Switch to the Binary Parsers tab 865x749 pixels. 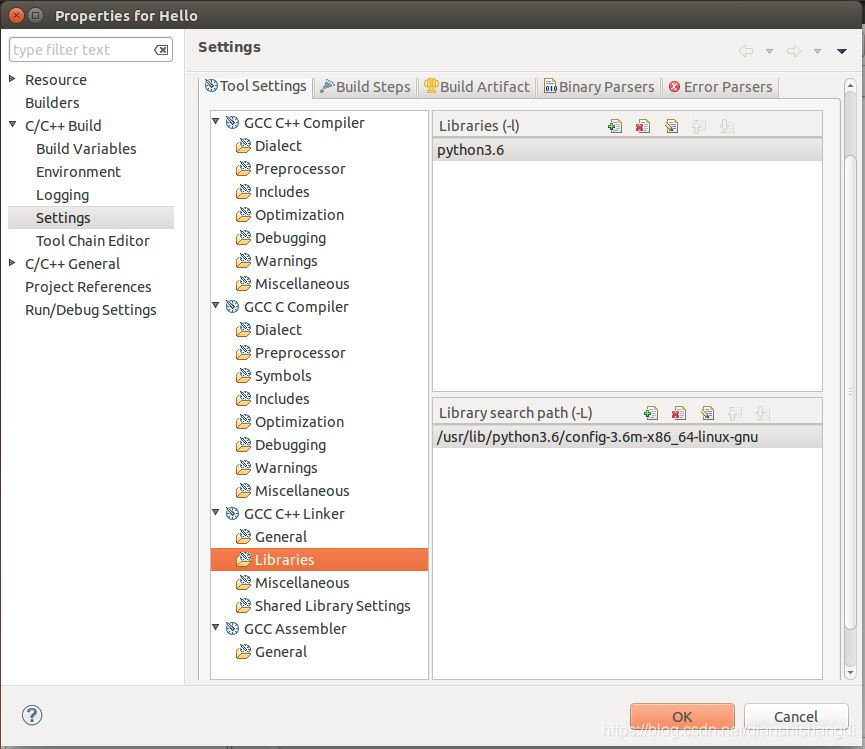coord(599,86)
